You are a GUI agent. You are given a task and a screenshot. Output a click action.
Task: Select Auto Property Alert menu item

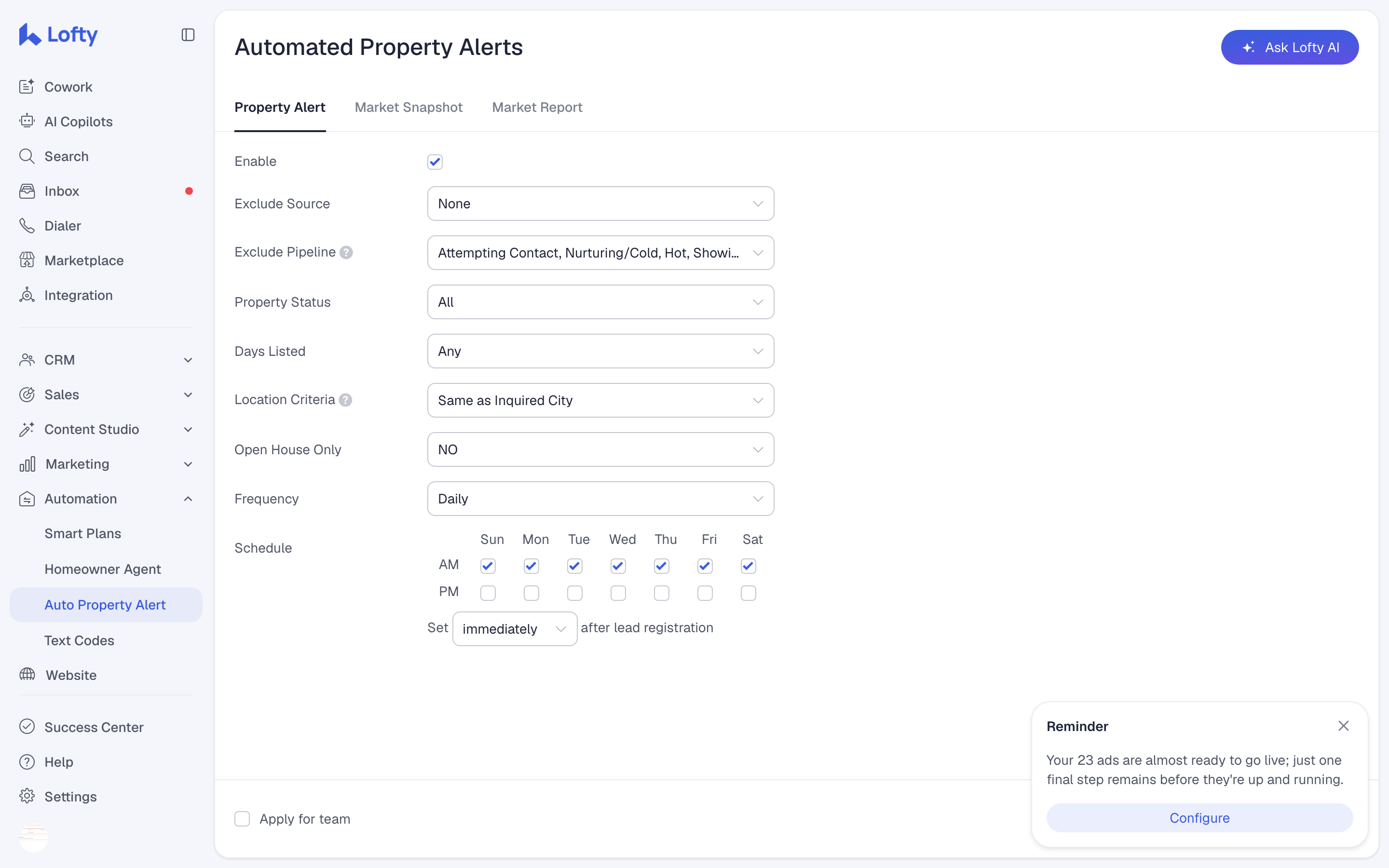click(x=106, y=605)
